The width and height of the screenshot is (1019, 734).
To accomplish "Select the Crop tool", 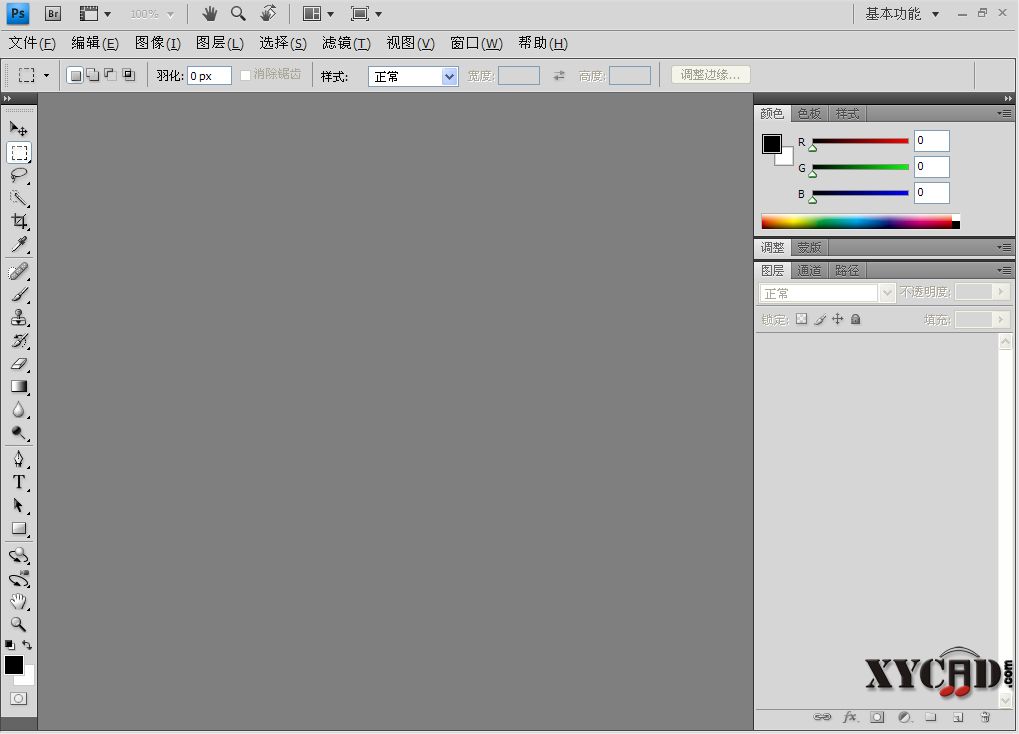I will point(19,221).
